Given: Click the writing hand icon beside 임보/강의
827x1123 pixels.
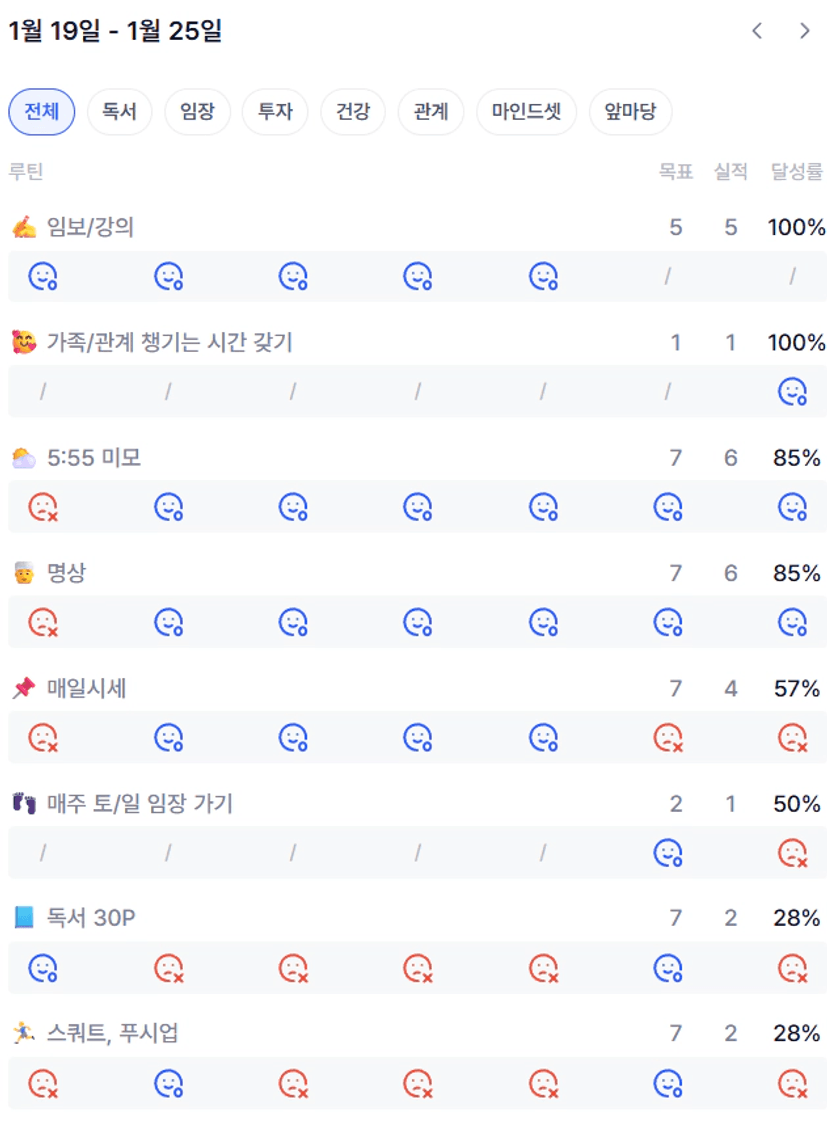Looking at the screenshot, I should coord(24,228).
